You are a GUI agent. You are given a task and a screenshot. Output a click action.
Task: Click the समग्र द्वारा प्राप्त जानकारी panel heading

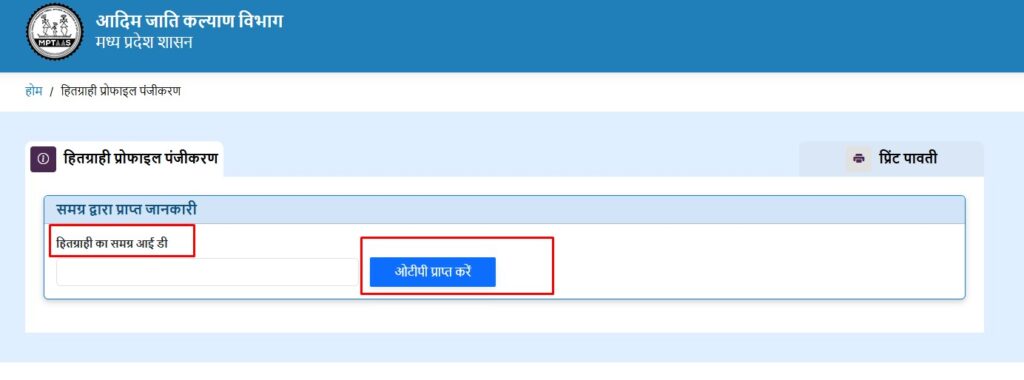pos(127,210)
